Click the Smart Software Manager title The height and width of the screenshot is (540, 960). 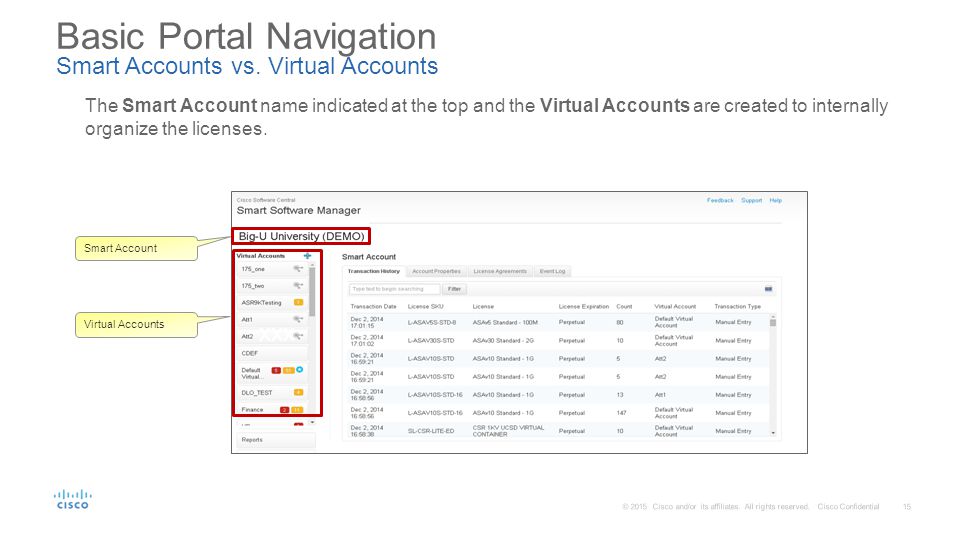pos(299,211)
